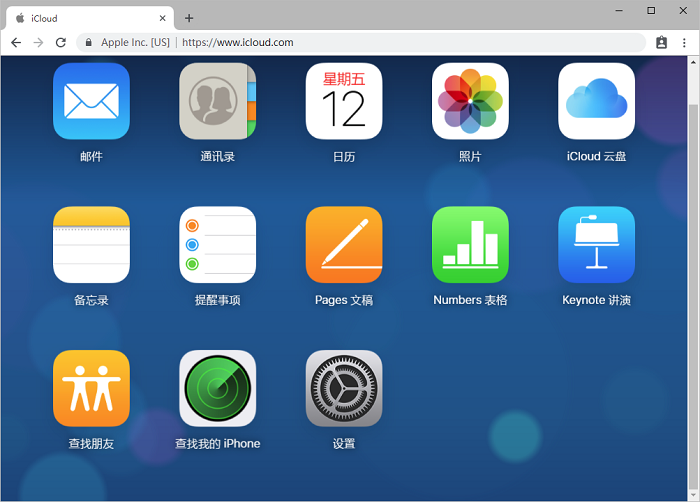Click the Keynote 讲演 label text
700x502 pixels.
(x=596, y=300)
